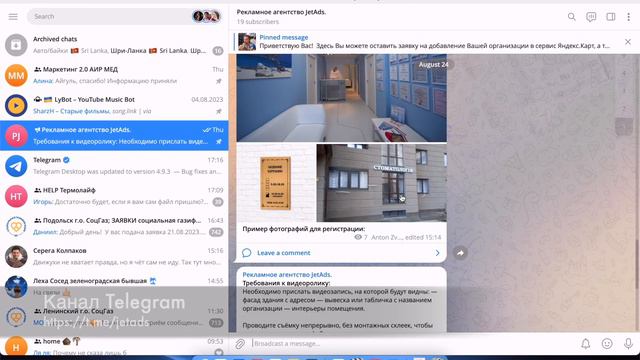This screenshot has height=360, width=640.
Task: Toggle the right info sidebar panel
Action: 611,17
